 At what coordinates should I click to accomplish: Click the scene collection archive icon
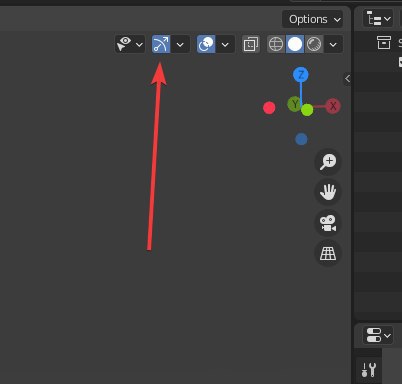tap(384, 42)
